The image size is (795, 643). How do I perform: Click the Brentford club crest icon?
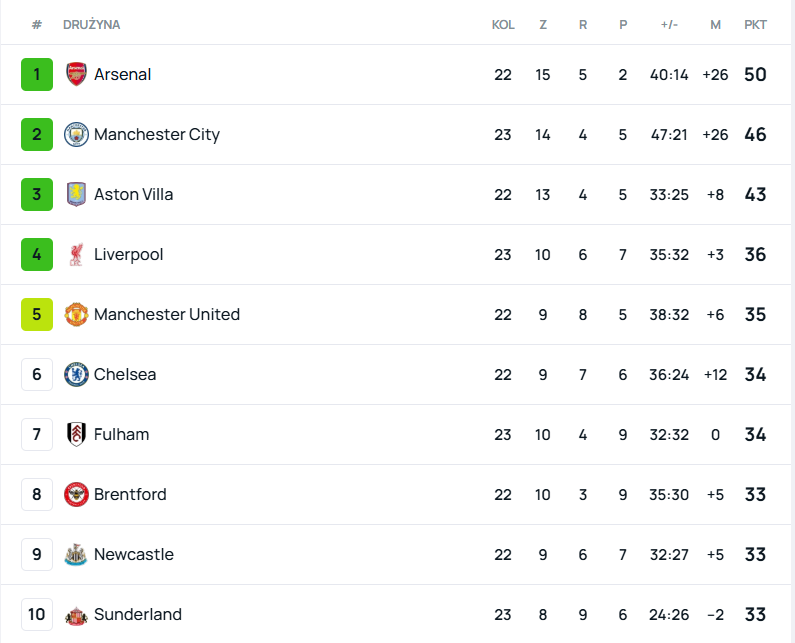click(76, 494)
